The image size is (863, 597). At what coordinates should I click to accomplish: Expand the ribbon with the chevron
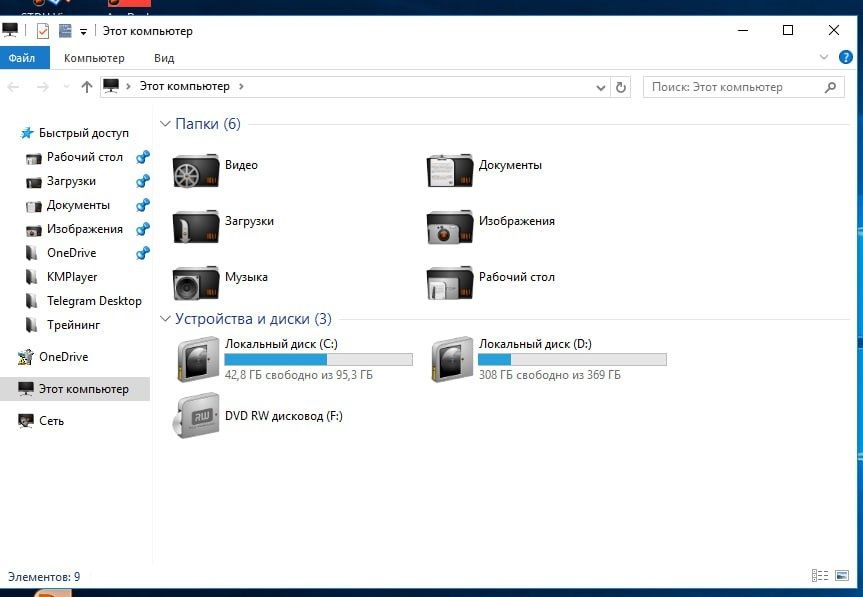824,57
